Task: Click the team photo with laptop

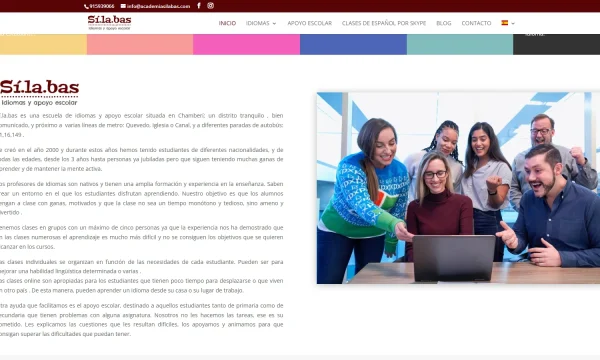Action: pyautogui.click(x=458, y=188)
